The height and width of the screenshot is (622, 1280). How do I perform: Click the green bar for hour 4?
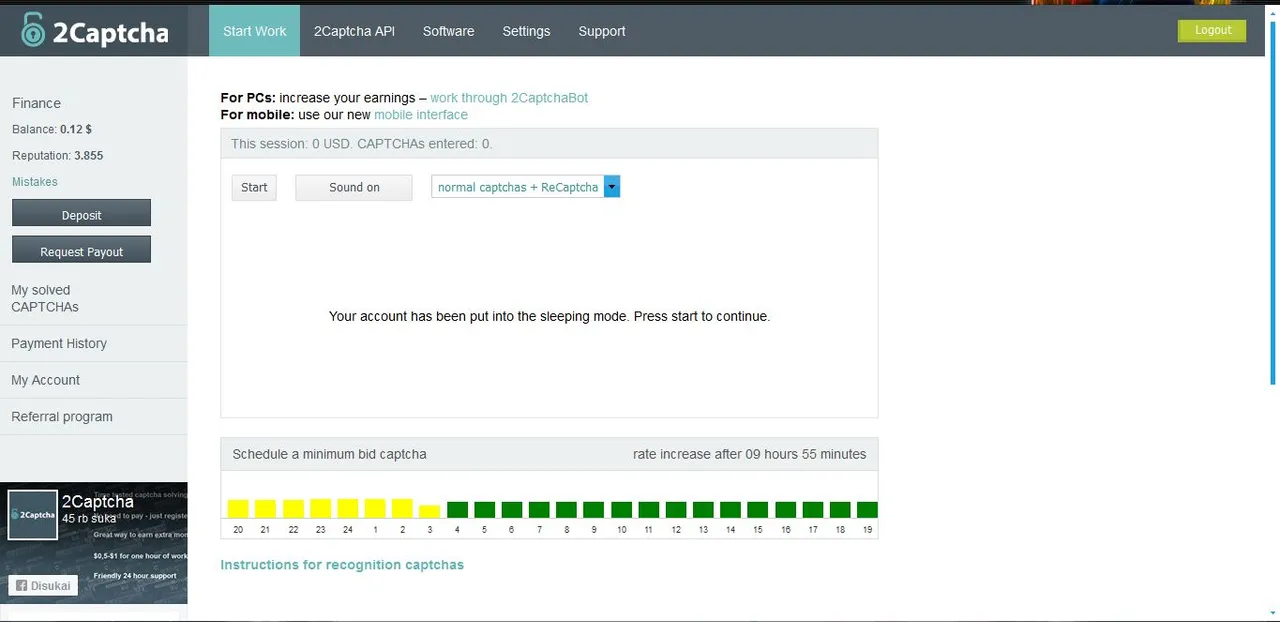(457, 509)
